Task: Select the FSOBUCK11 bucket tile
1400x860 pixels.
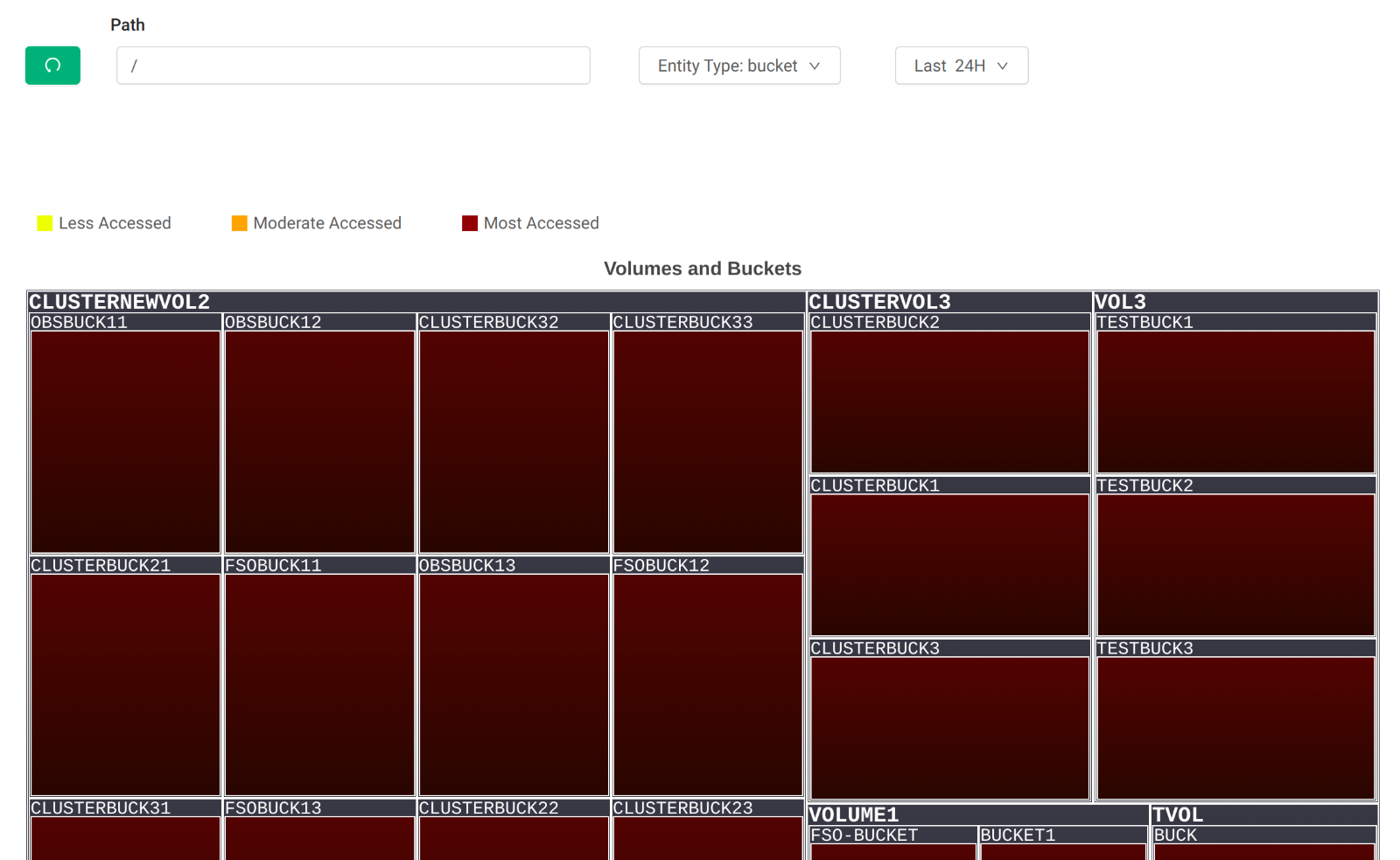Action: (x=319, y=684)
